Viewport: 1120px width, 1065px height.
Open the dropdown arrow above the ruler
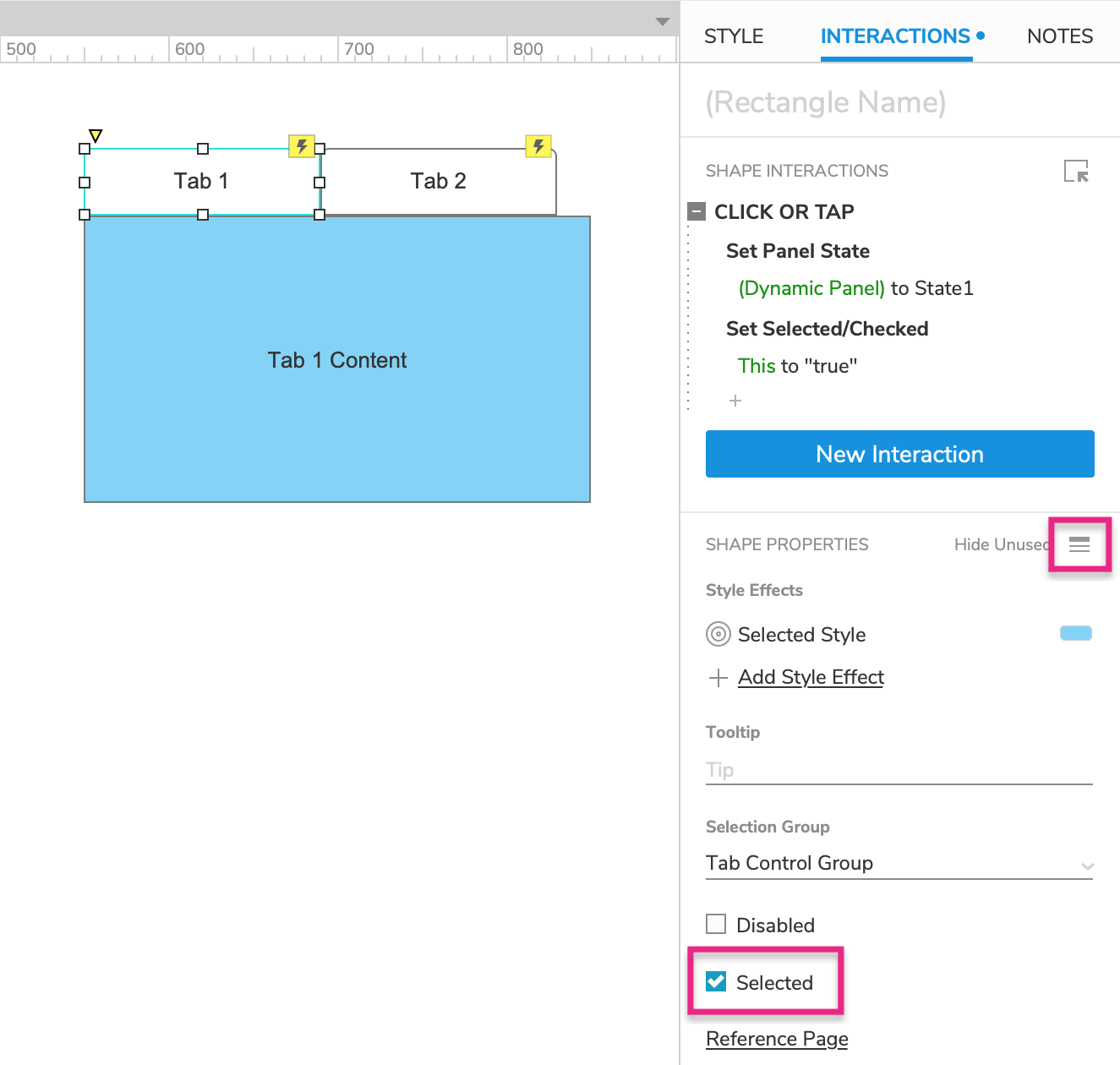(663, 21)
